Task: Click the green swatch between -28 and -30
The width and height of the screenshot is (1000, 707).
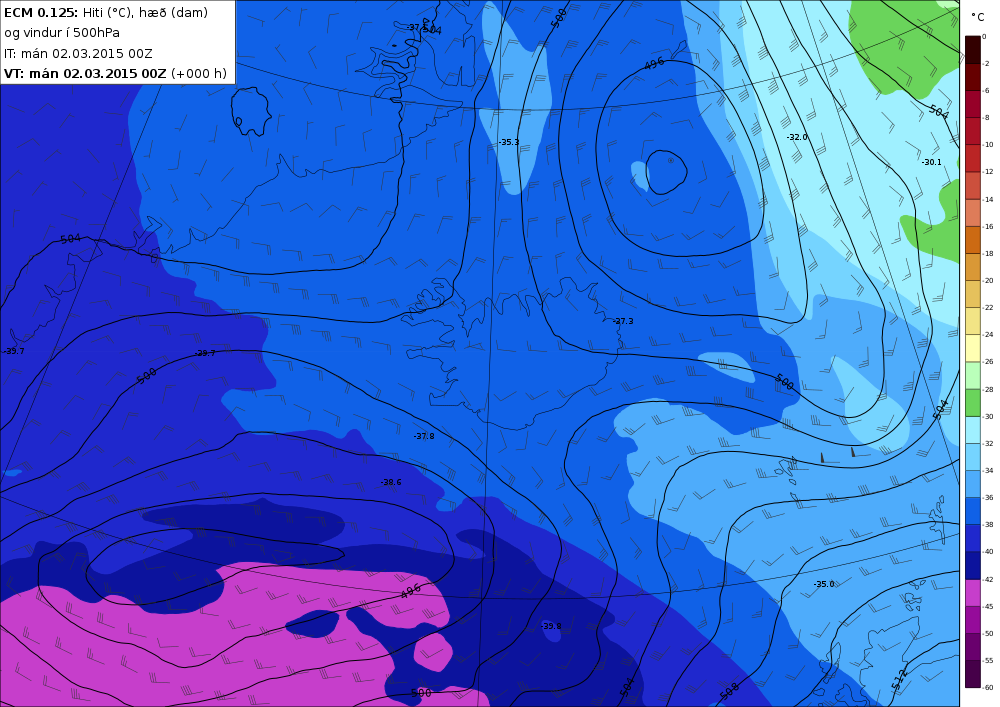Action: click(x=973, y=403)
